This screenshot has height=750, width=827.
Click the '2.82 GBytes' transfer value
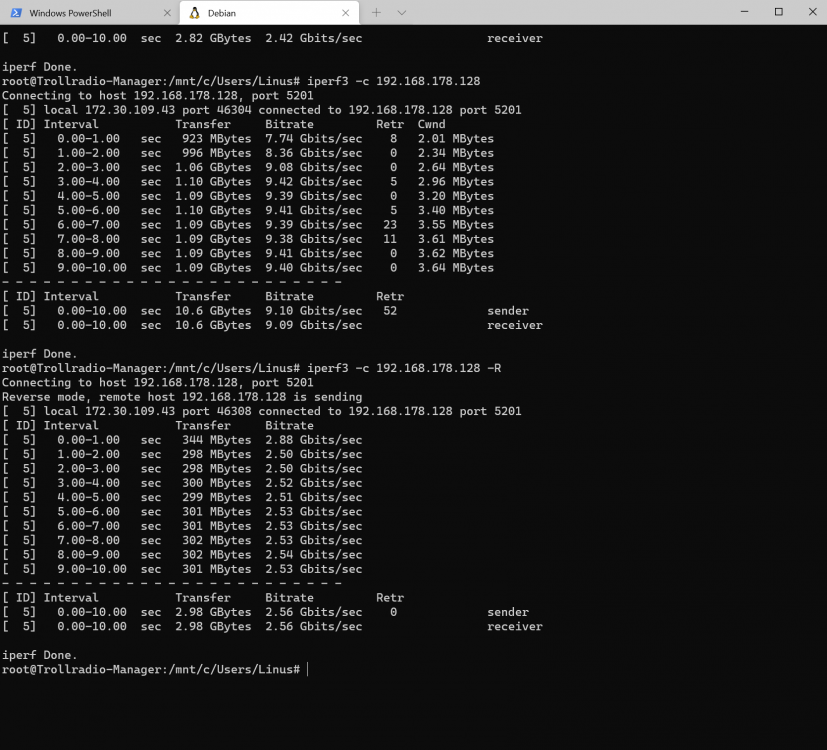[213, 38]
